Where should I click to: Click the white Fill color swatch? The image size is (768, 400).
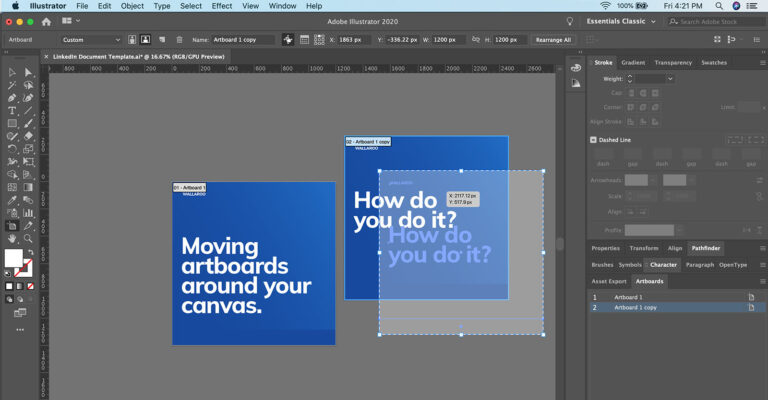tap(14, 258)
